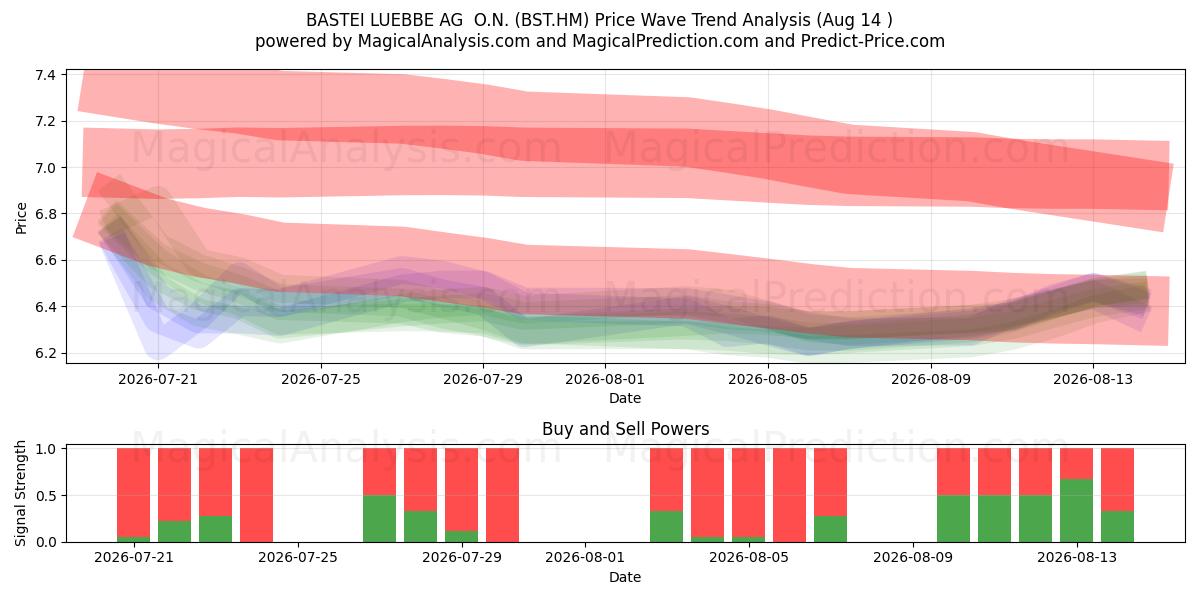Select the 2026-08-09 date tick under the price chart
This screenshot has width=1200, height=600.
(931, 379)
